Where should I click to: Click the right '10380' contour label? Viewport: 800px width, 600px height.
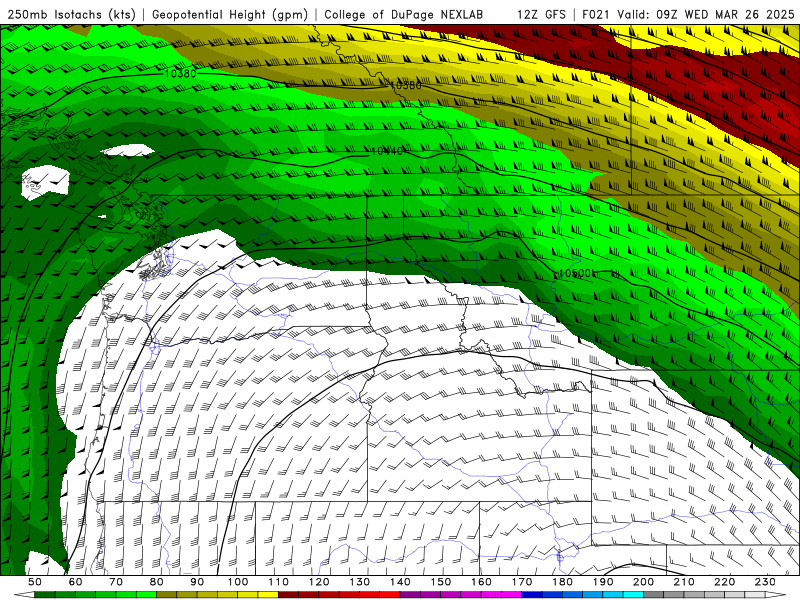(x=406, y=85)
